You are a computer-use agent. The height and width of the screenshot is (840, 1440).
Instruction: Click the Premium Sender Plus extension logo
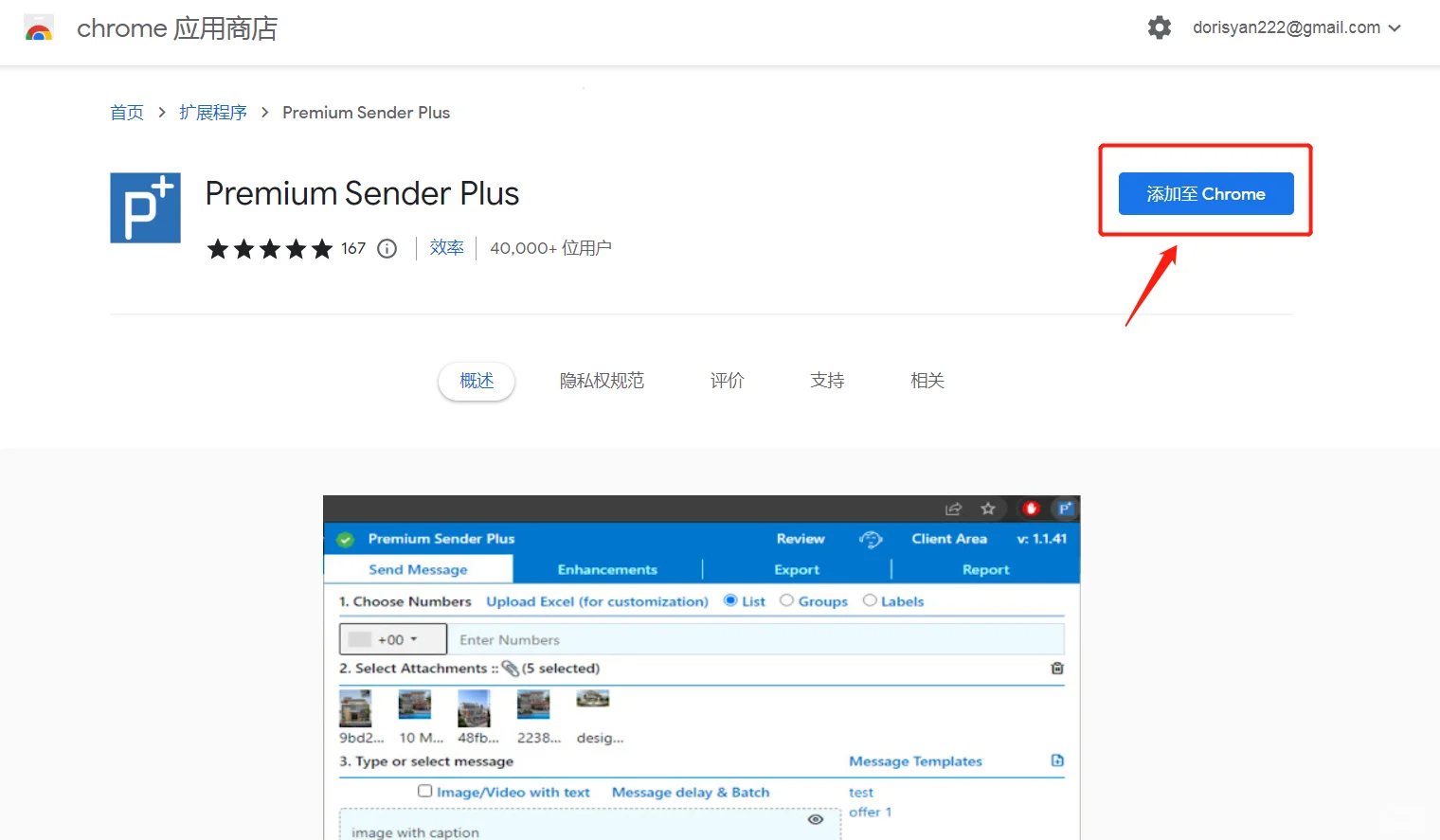(x=145, y=207)
